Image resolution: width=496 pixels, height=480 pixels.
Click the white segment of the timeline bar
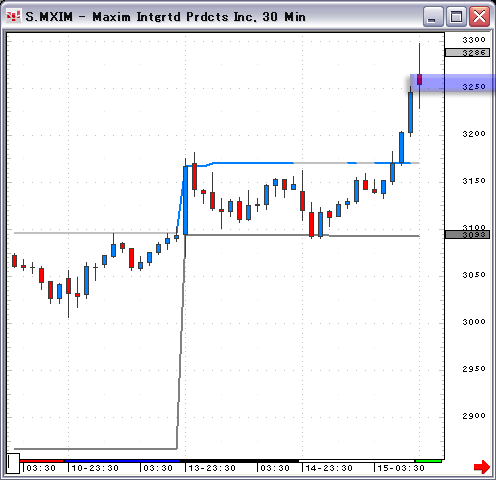[x=357, y=461]
